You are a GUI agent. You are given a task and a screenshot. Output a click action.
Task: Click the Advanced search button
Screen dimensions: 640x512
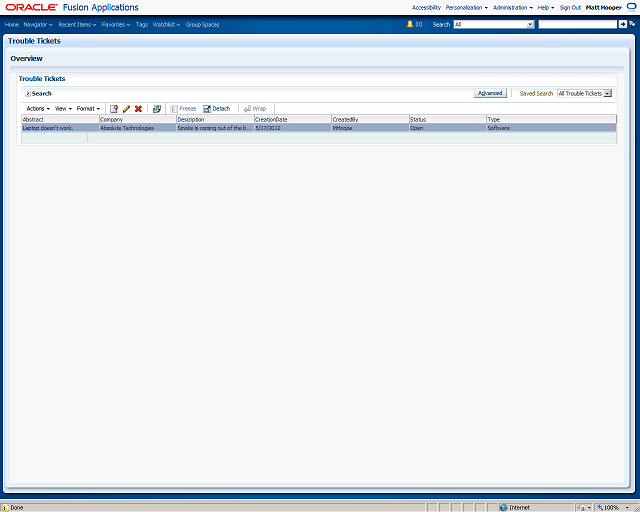pyautogui.click(x=490, y=93)
